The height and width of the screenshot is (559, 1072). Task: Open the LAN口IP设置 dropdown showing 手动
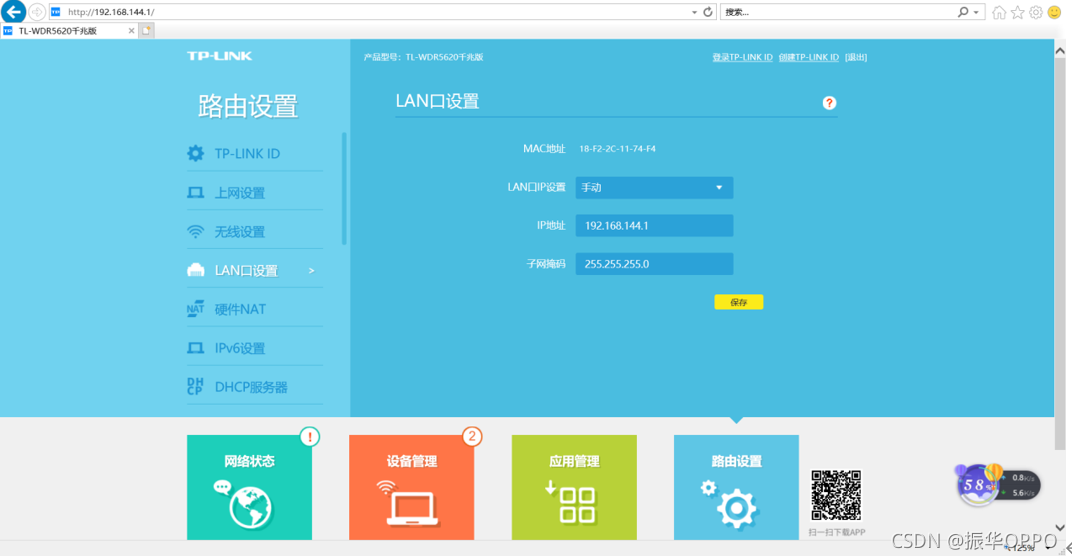tap(654, 187)
